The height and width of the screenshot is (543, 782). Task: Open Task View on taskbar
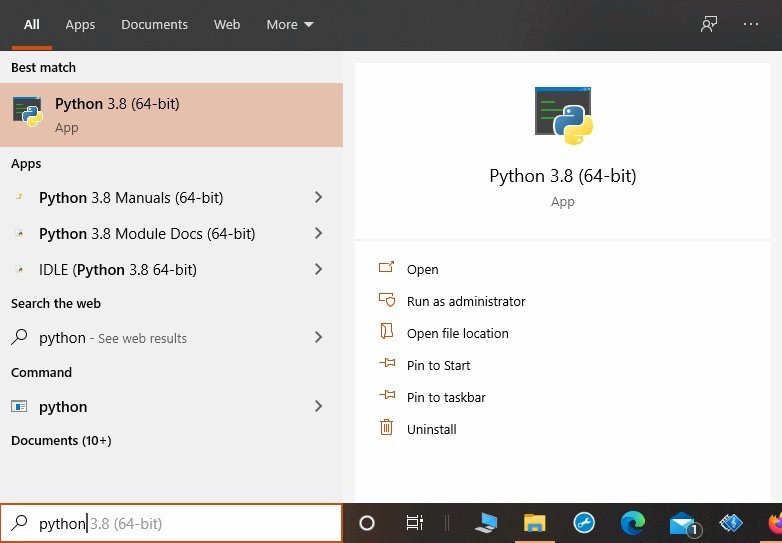pos(414,523)
